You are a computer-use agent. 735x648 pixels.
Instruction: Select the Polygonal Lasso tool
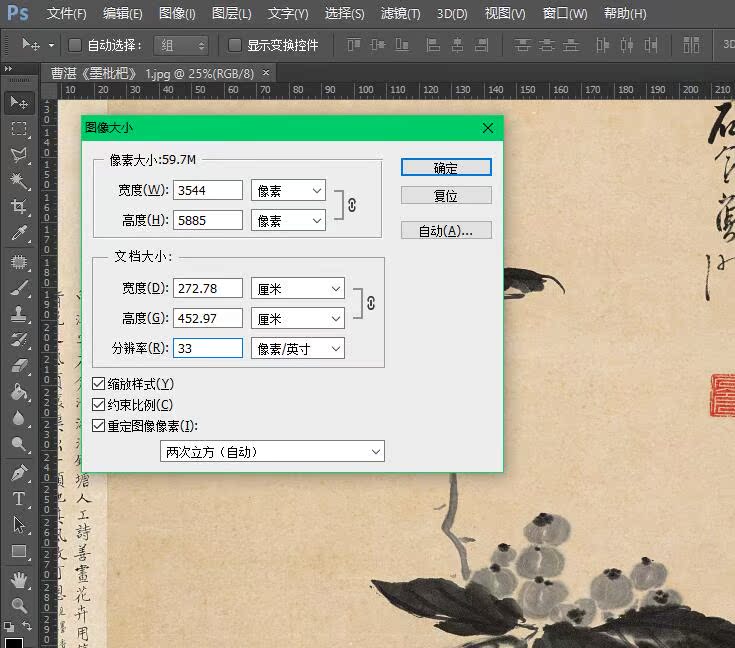click(x=19, y=154)
